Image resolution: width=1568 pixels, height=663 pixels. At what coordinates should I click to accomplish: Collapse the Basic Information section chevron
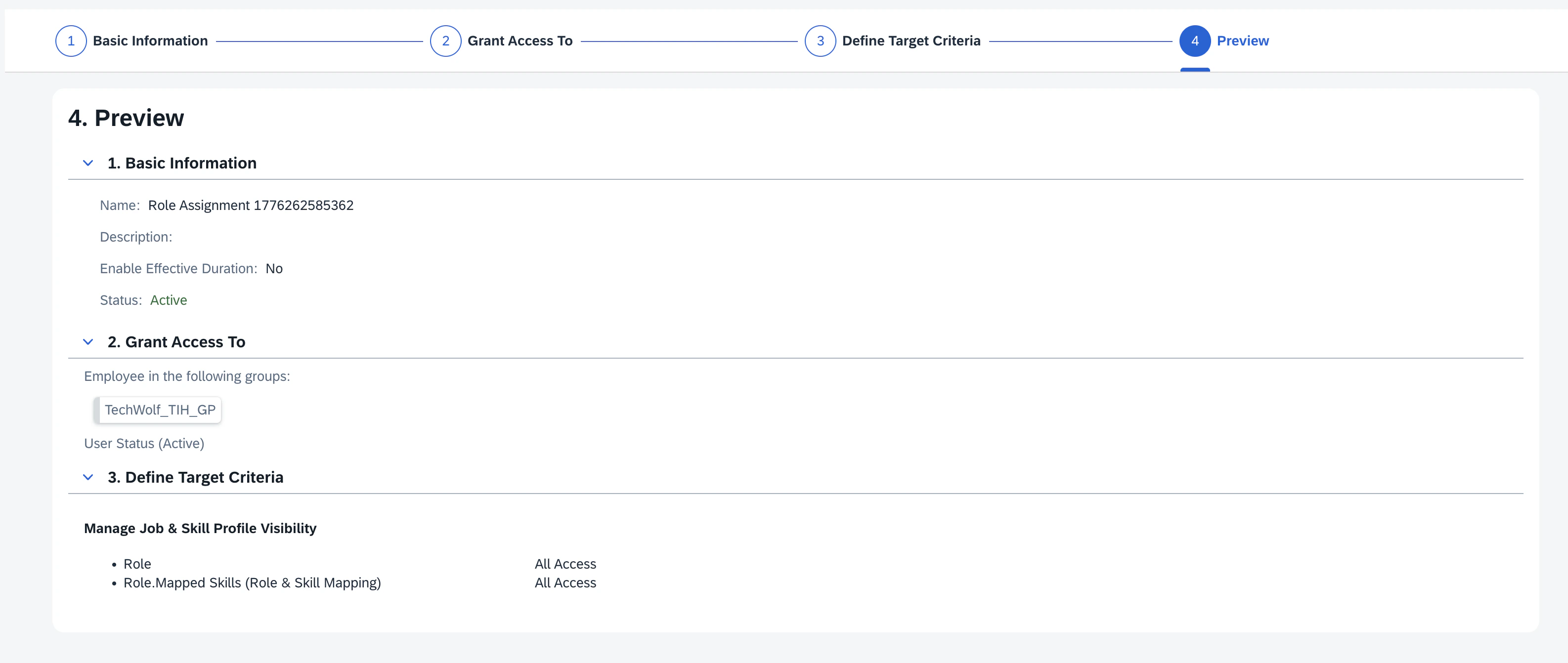pyautogui.click(x=87, y=163)
